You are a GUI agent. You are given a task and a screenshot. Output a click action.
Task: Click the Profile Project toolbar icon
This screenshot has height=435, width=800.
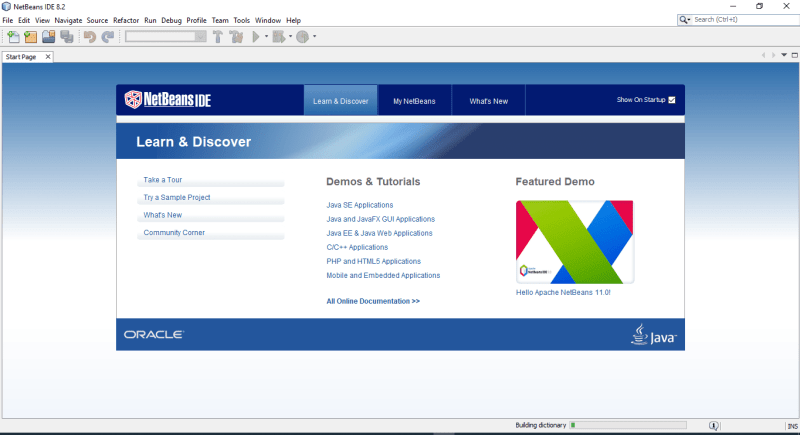[x=303, y=36]
